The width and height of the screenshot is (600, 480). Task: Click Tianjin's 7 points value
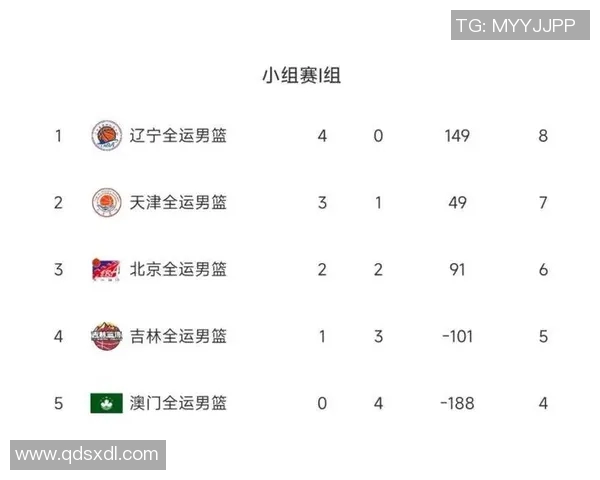click(543, 202)
